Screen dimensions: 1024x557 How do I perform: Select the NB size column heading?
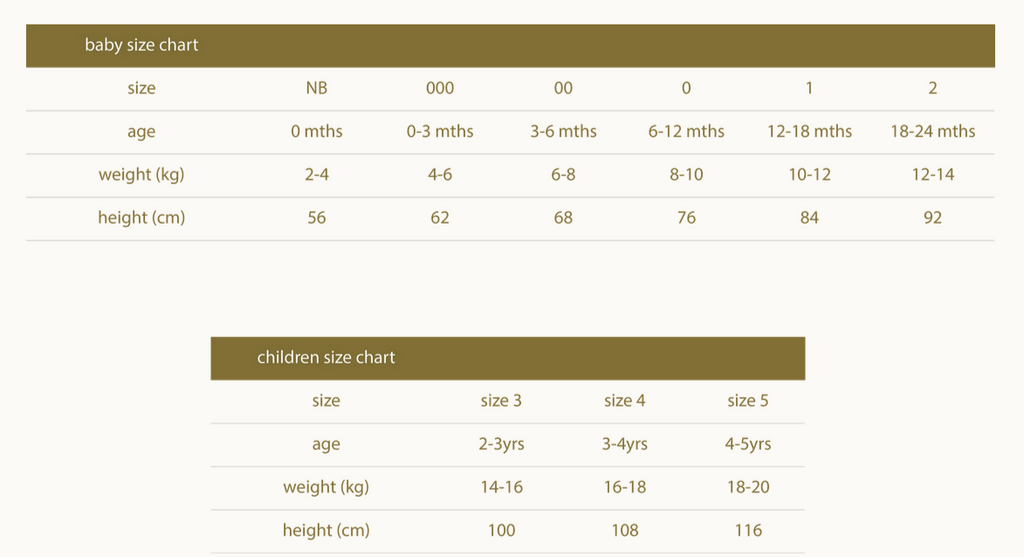(317, 88)
